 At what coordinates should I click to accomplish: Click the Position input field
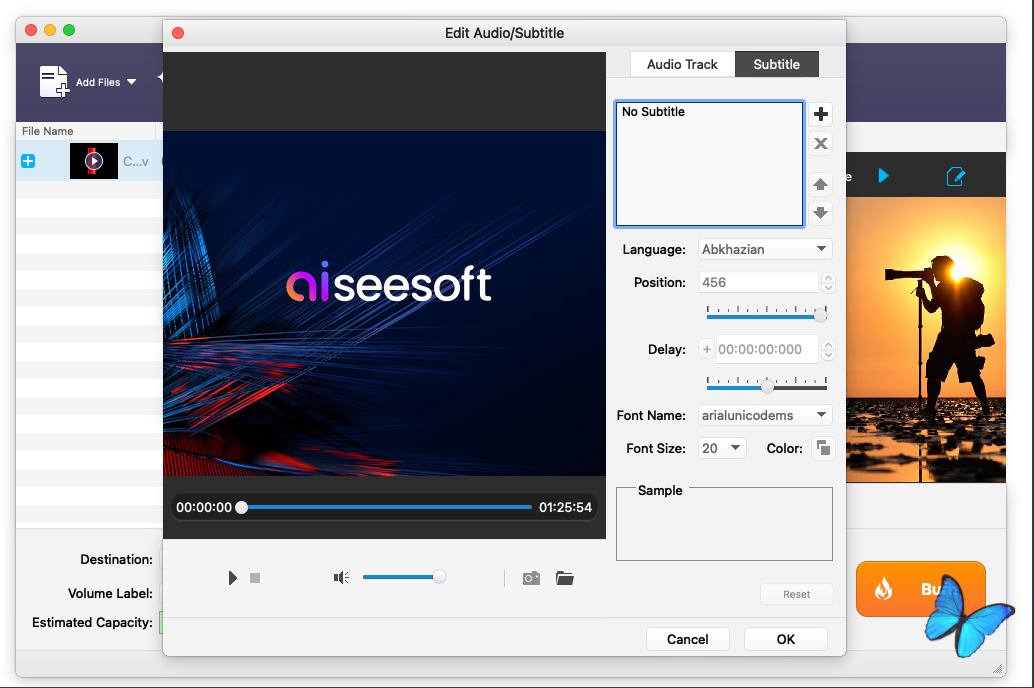point(758,283)
